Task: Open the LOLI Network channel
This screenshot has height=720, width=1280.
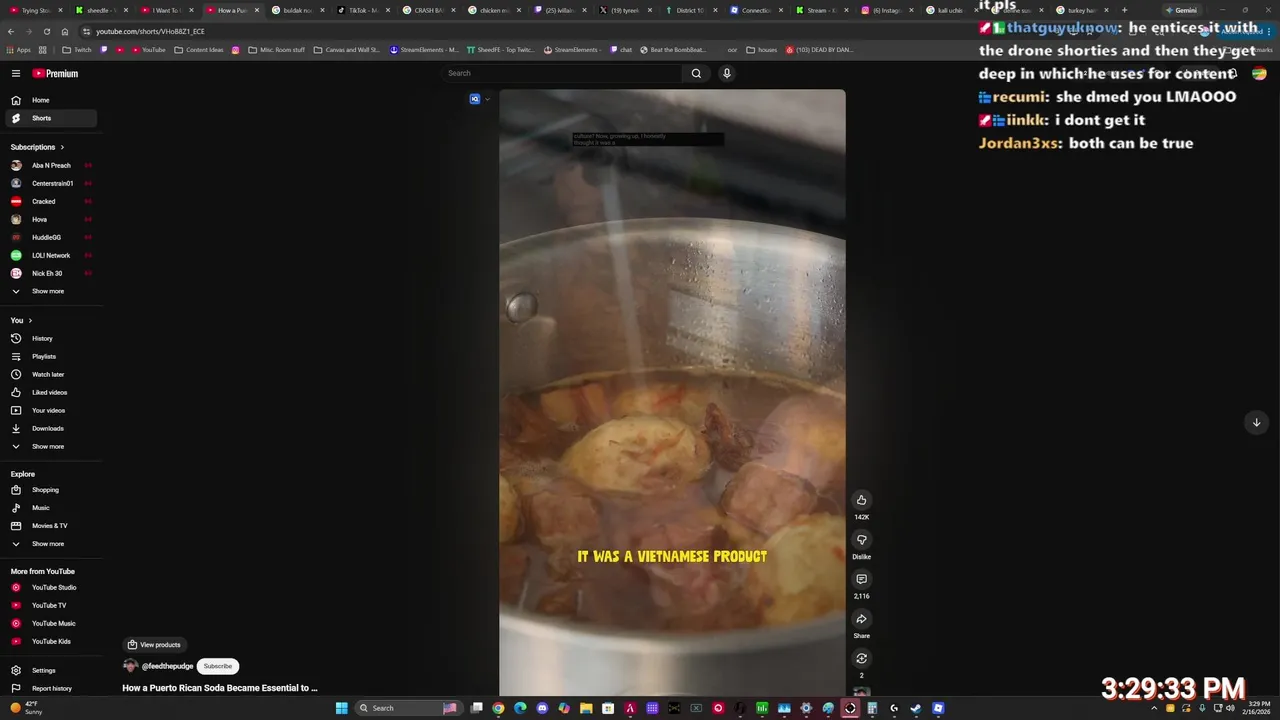Action: (49, 255)
